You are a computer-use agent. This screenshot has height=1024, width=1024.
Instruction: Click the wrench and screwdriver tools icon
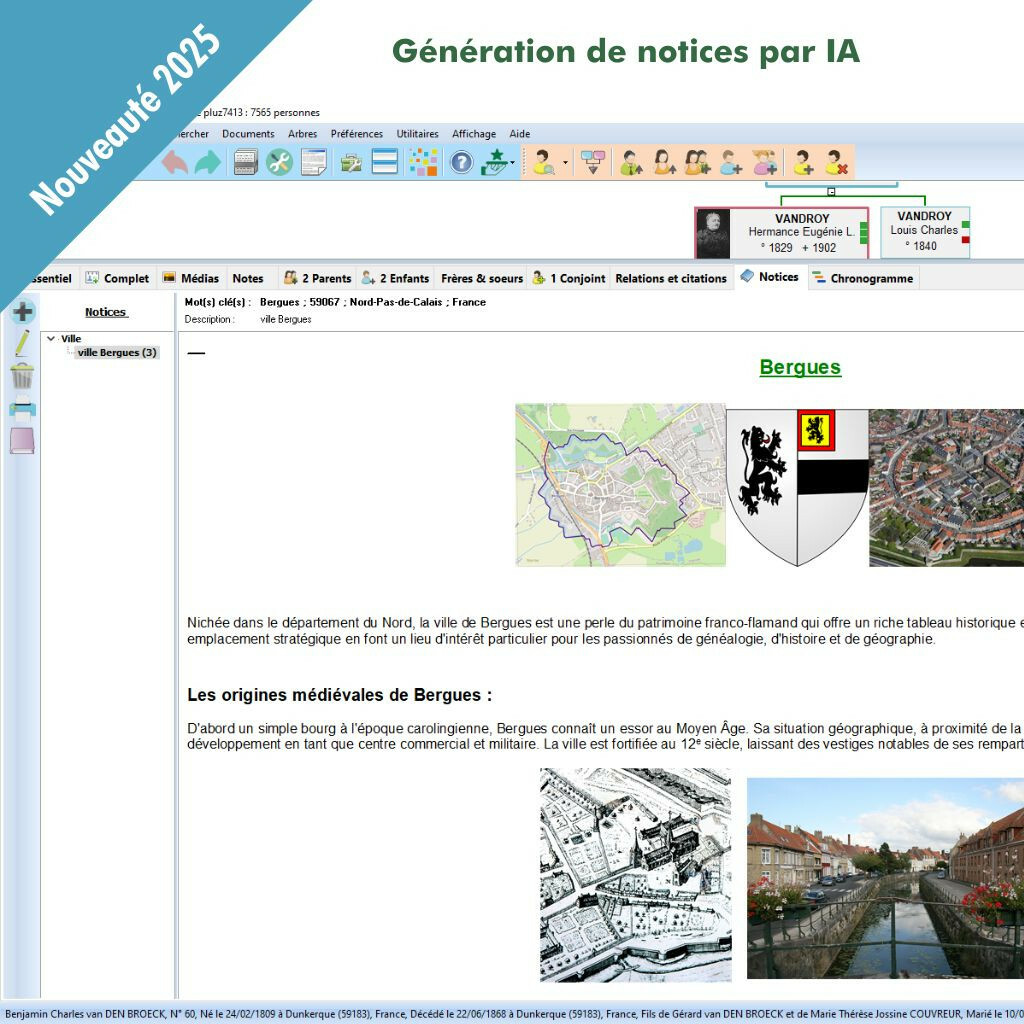tap(279, 162)
